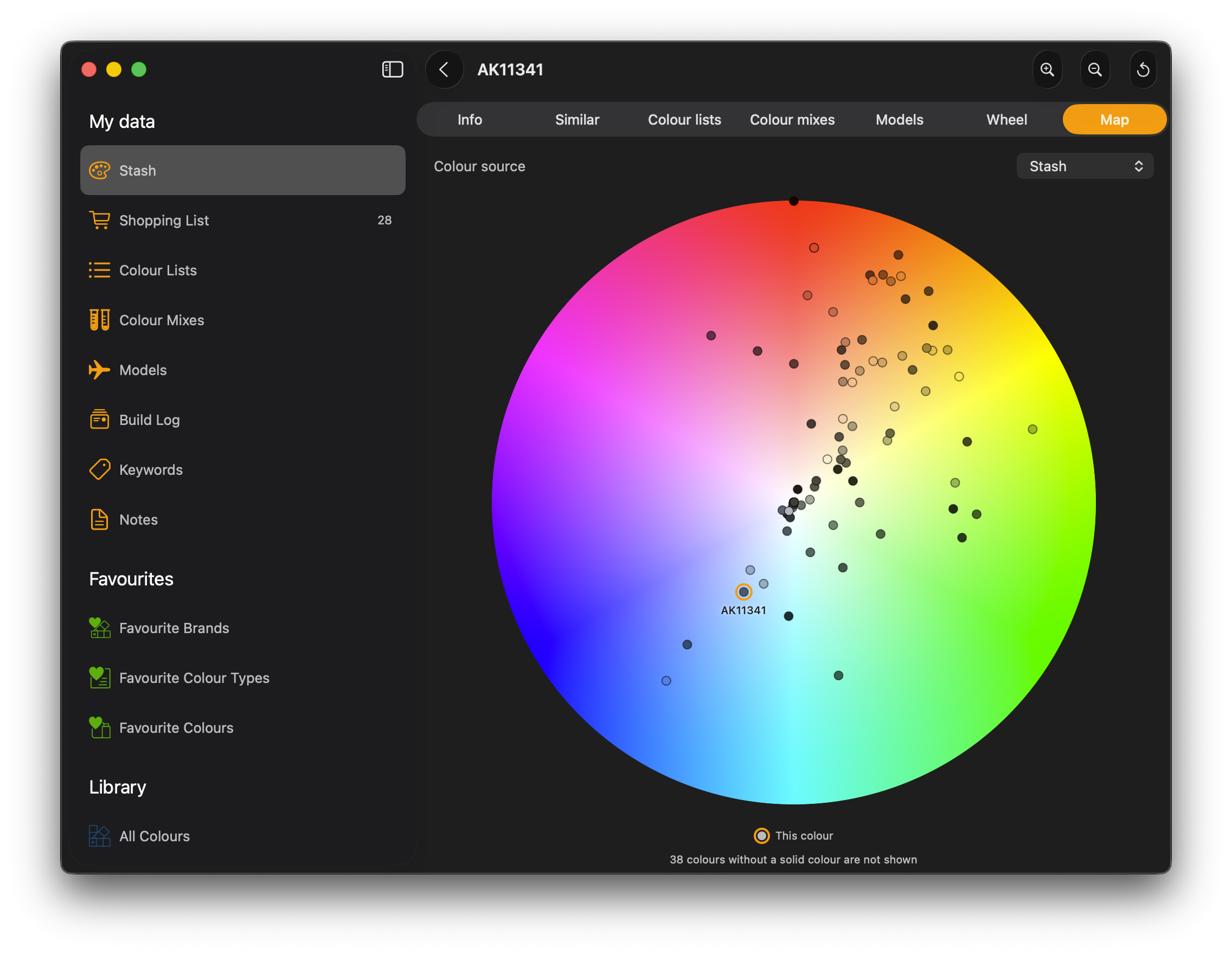The width and height of the screenshot is (1232, 954).
Task: Toggle the sidebar visibility icon
Action: click(x=392, y=69)
